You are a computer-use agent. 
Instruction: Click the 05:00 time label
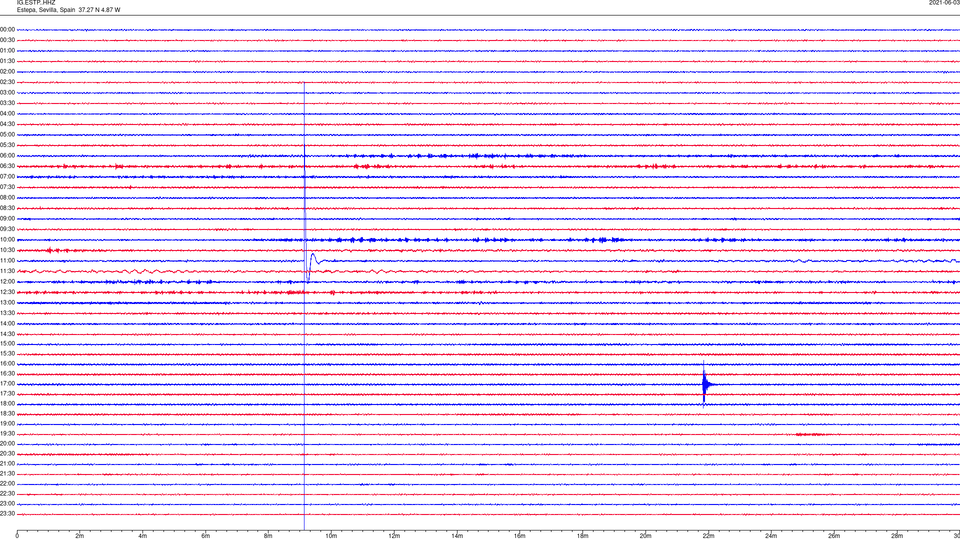tap(7, 135)
